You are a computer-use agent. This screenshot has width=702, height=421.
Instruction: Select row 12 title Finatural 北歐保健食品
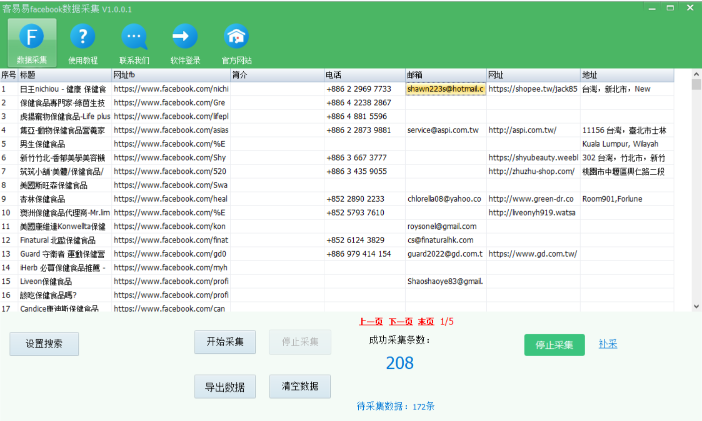point(64,240)
